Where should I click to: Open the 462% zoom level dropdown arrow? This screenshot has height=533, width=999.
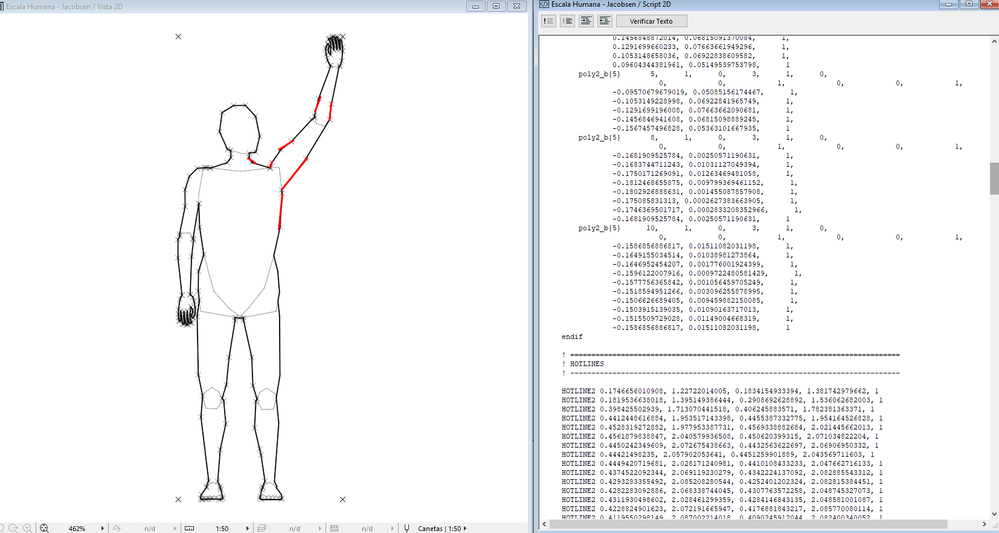[103, 529]
